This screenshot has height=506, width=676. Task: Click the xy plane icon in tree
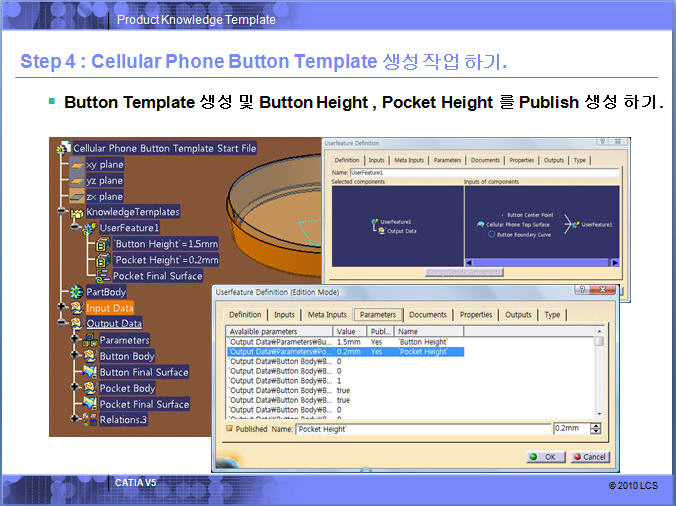[75, 164]
